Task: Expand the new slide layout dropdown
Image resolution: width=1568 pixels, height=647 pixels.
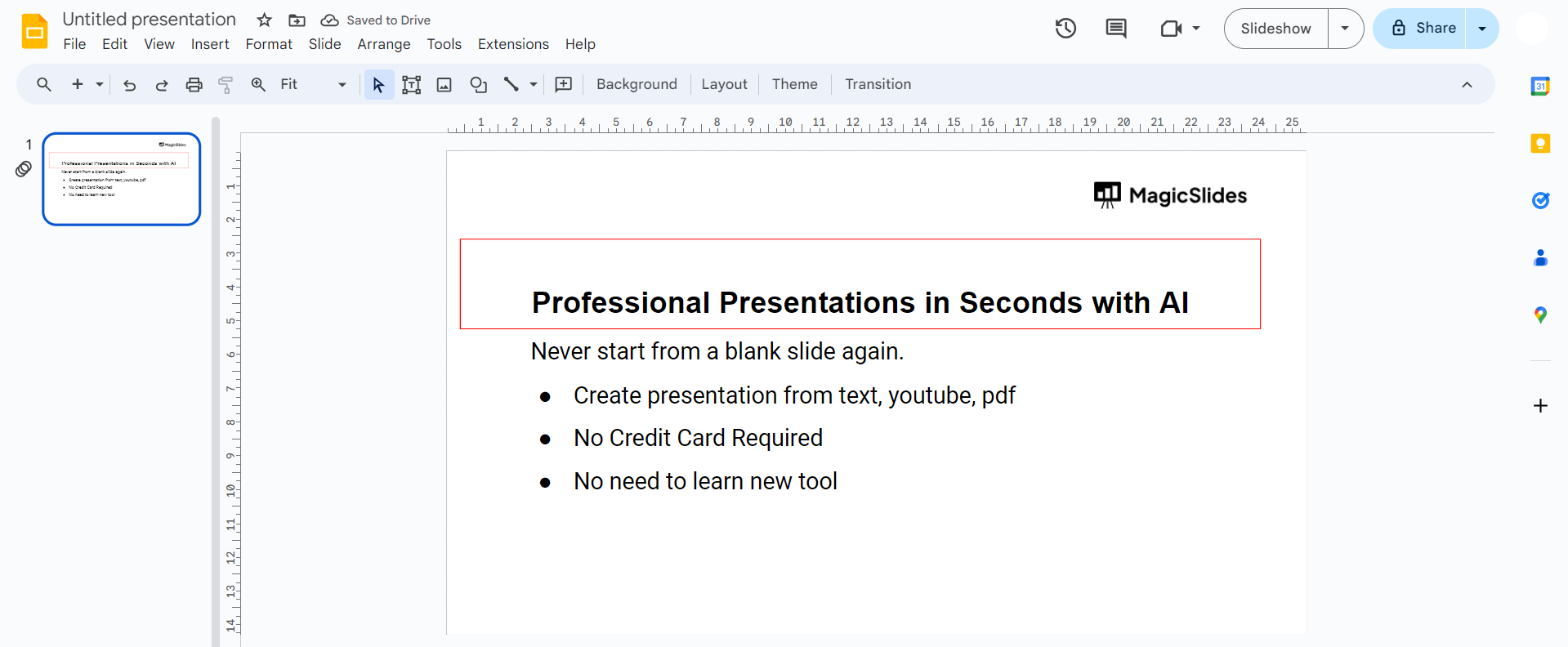Action: [100, 85]
